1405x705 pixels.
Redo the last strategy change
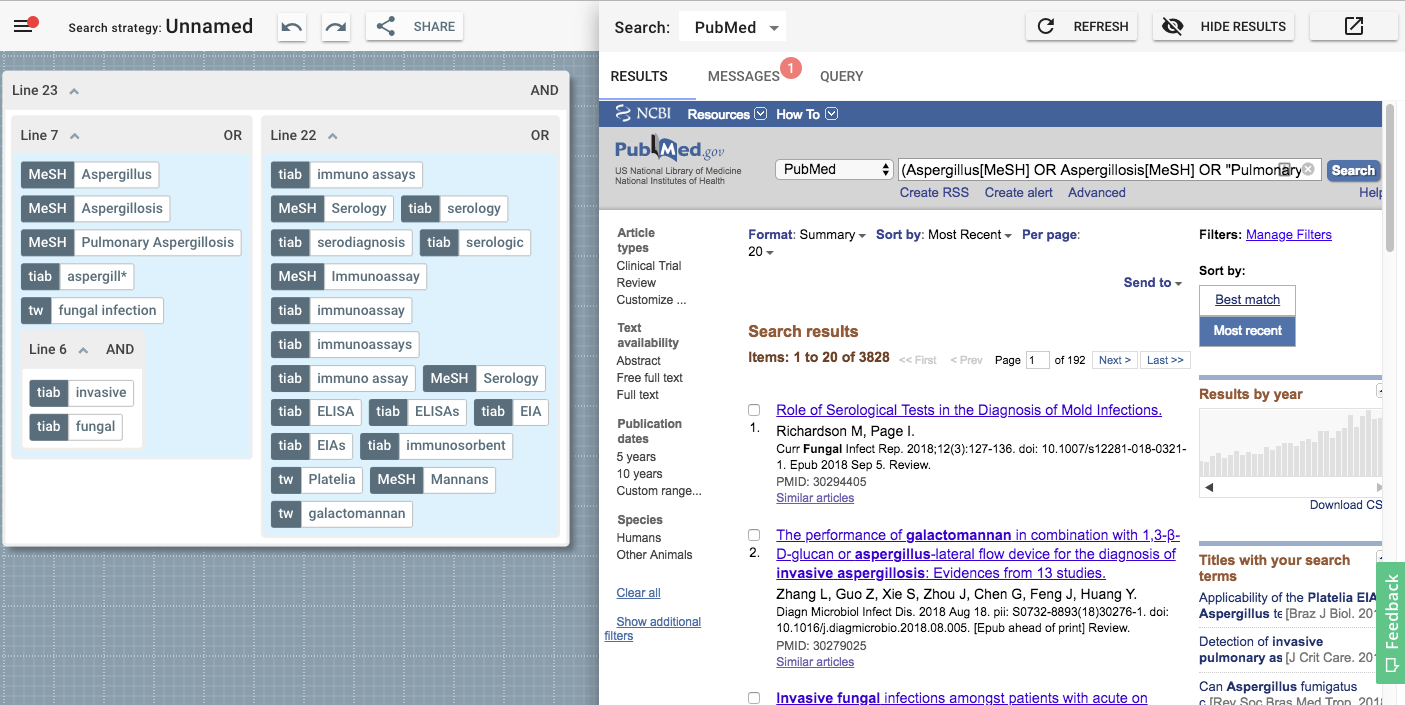pyautogui.click(x=336, y=27)
